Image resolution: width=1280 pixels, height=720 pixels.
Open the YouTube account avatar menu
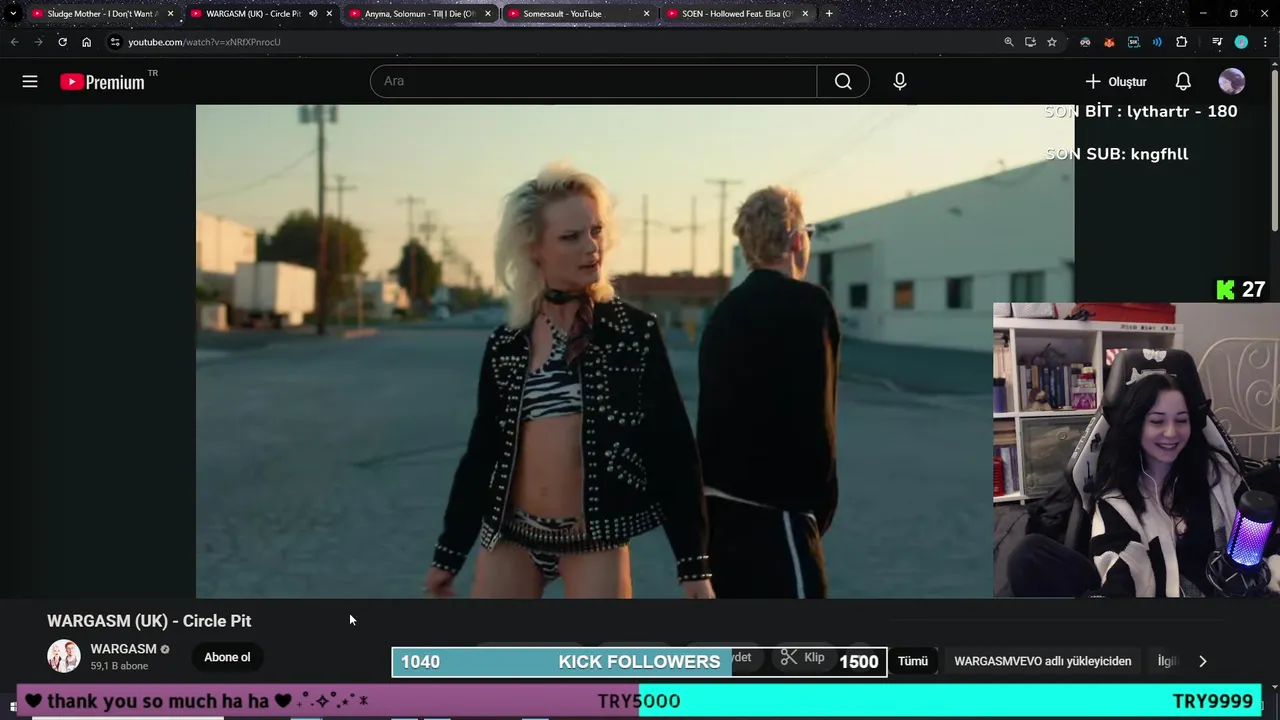pos(1232,81)
